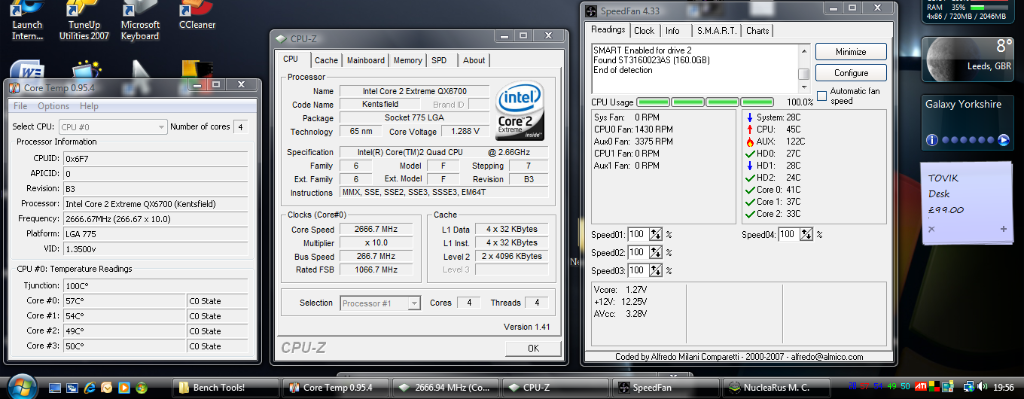Click the info icon on Galaxy Yorkshire gadget

(x=932, y=139)
